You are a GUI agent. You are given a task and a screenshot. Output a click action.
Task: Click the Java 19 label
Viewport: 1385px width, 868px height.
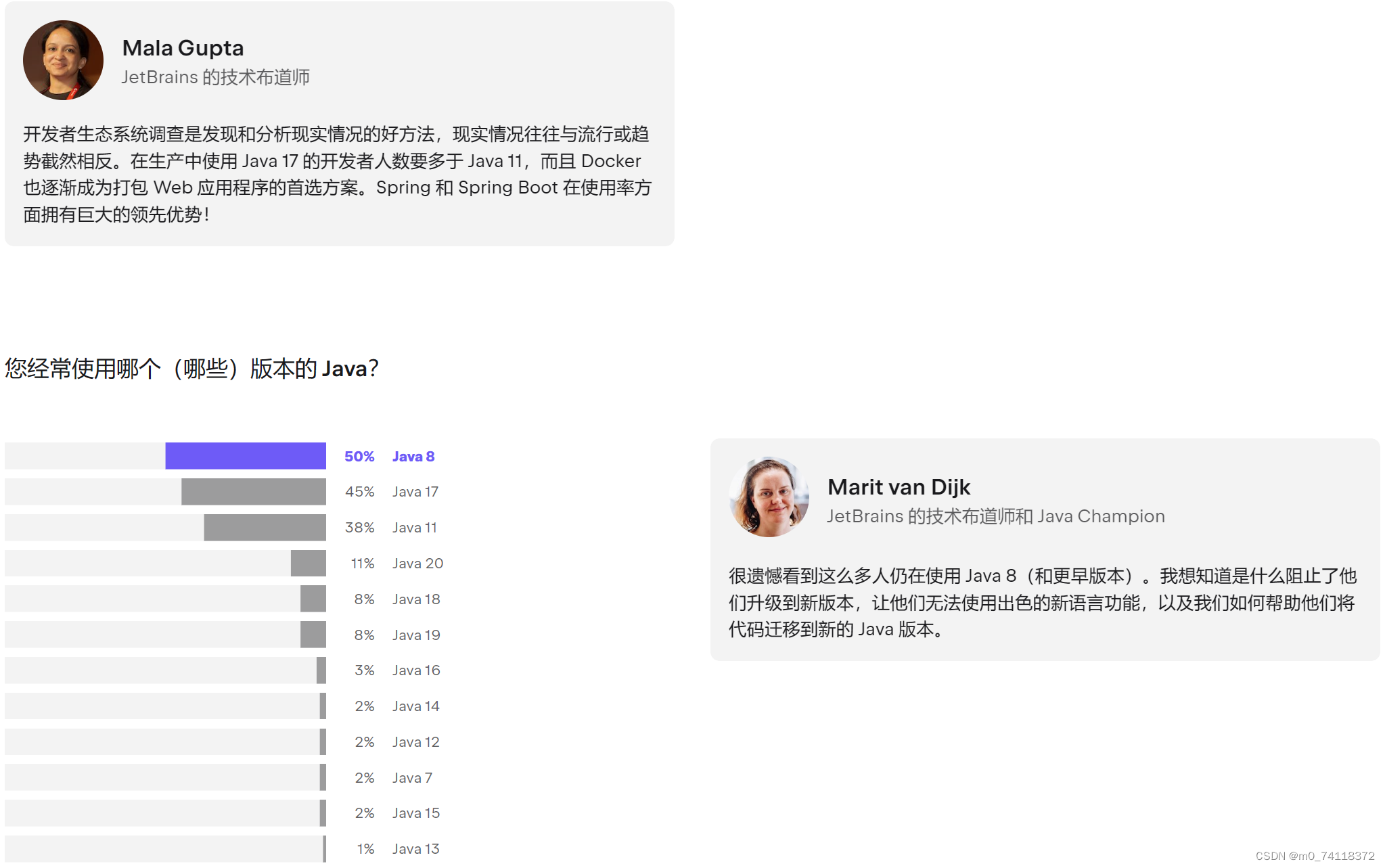pos(416,635)
